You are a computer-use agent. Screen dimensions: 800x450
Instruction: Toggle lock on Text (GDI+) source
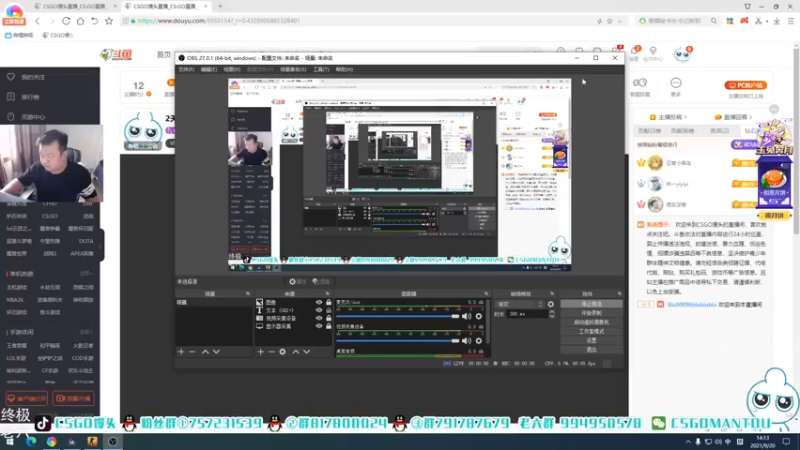[x=329, y=310]
